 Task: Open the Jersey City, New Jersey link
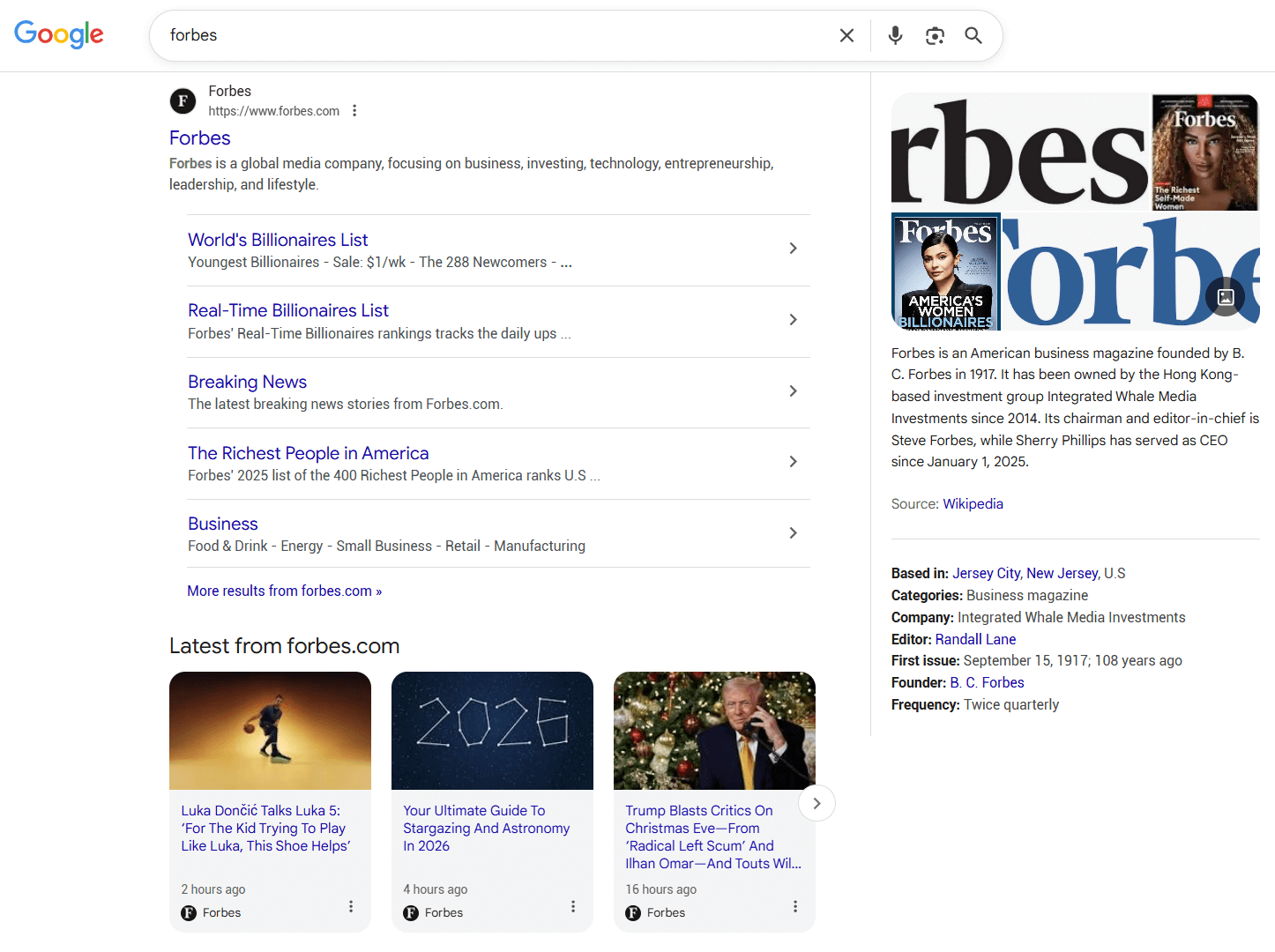(1025, 573)
